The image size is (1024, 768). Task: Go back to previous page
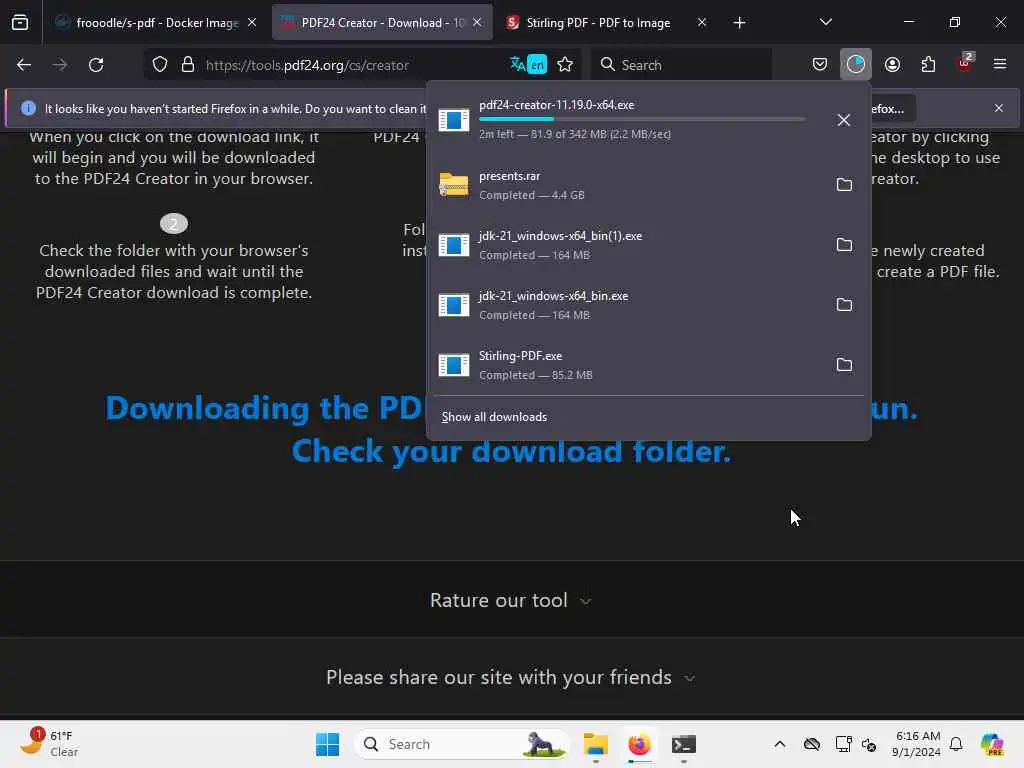[x=24, y=65]
